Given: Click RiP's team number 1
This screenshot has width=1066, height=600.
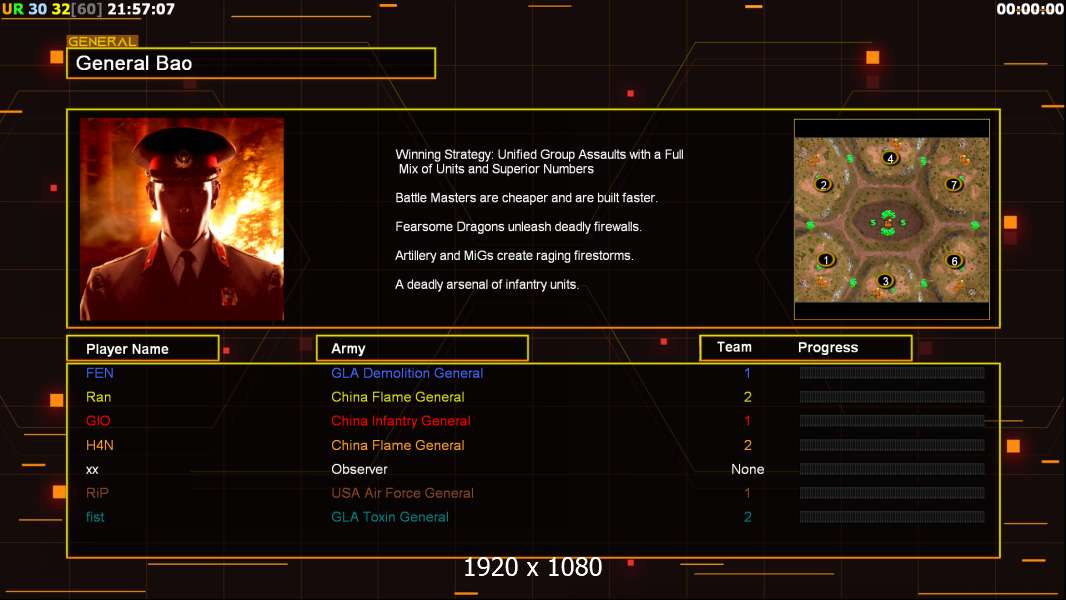Looking at the screenshot, I should click(747, 493).
